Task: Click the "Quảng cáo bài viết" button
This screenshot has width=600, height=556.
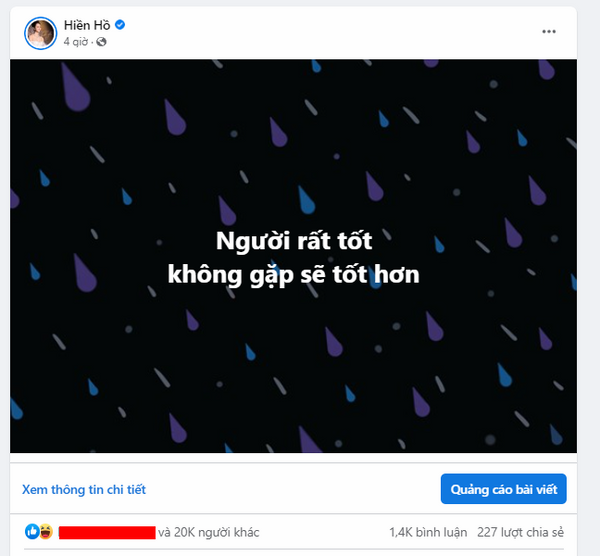Action: click(x=504, y=489)
